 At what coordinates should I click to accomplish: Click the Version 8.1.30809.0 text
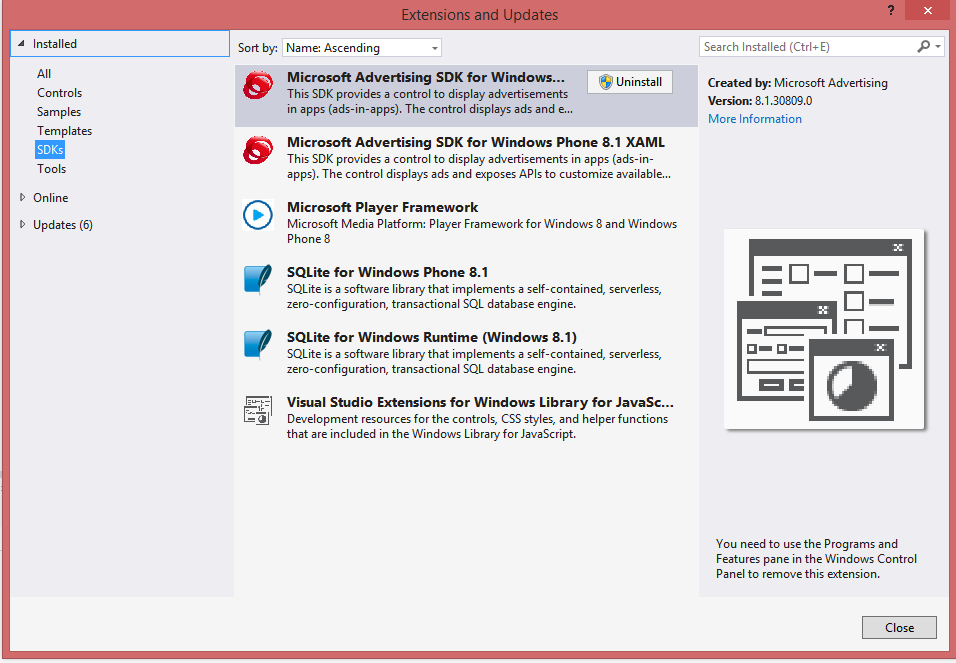click(760, 101)
